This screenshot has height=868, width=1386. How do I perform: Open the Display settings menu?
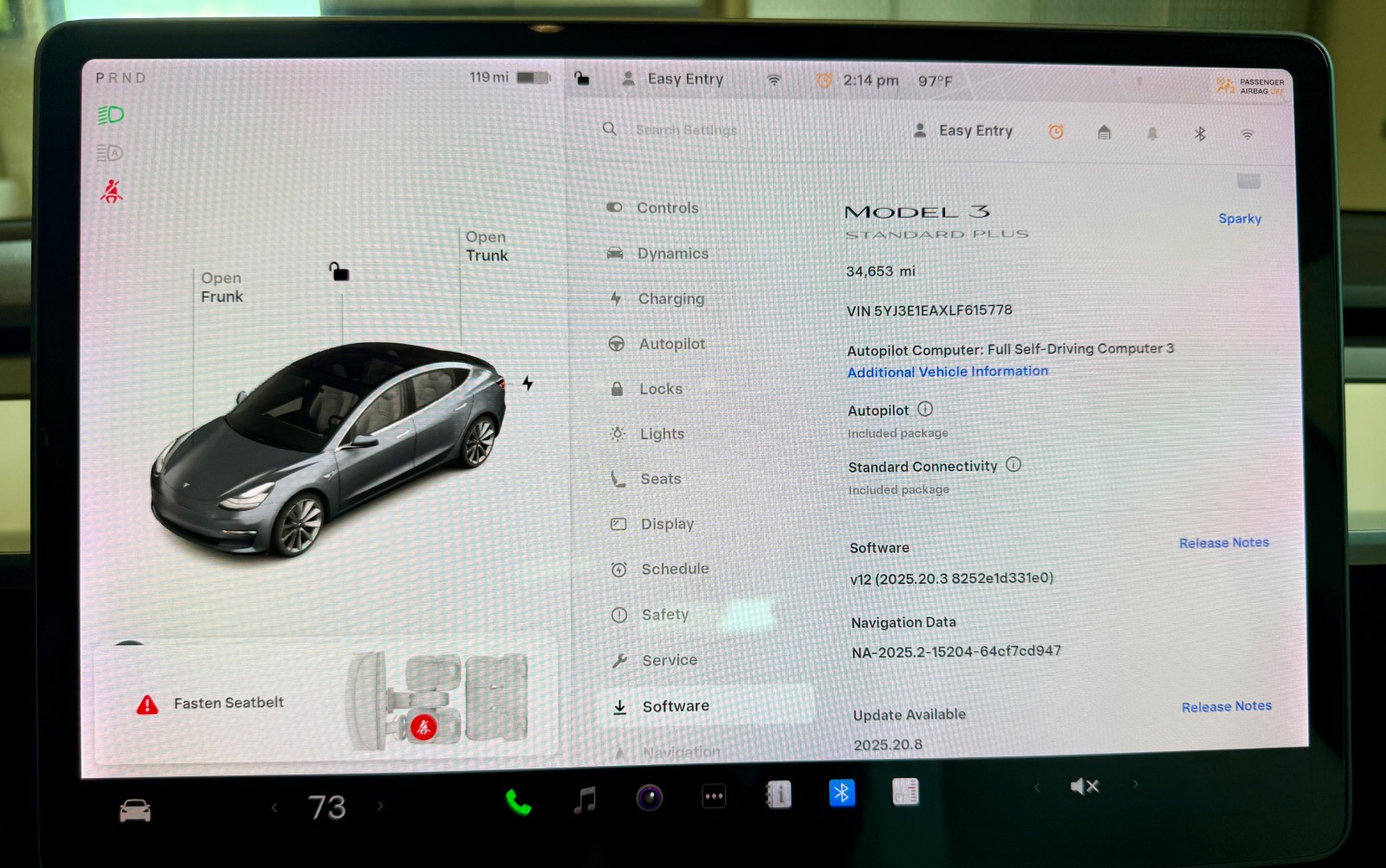click(653, 524)
